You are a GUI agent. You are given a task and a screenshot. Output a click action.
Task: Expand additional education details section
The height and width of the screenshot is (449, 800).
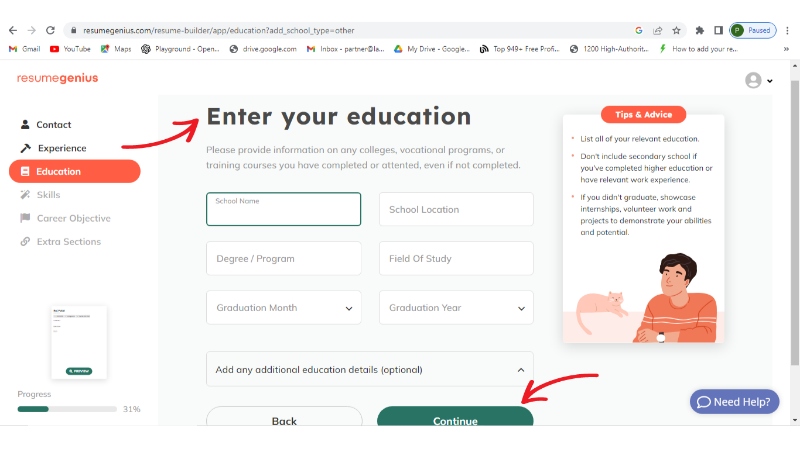370,370
